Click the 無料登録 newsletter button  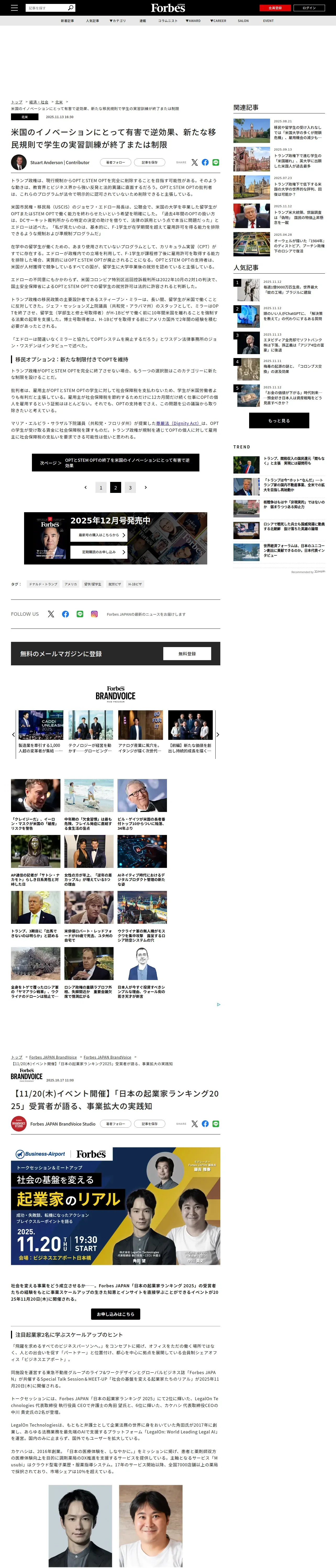[187, 654]
